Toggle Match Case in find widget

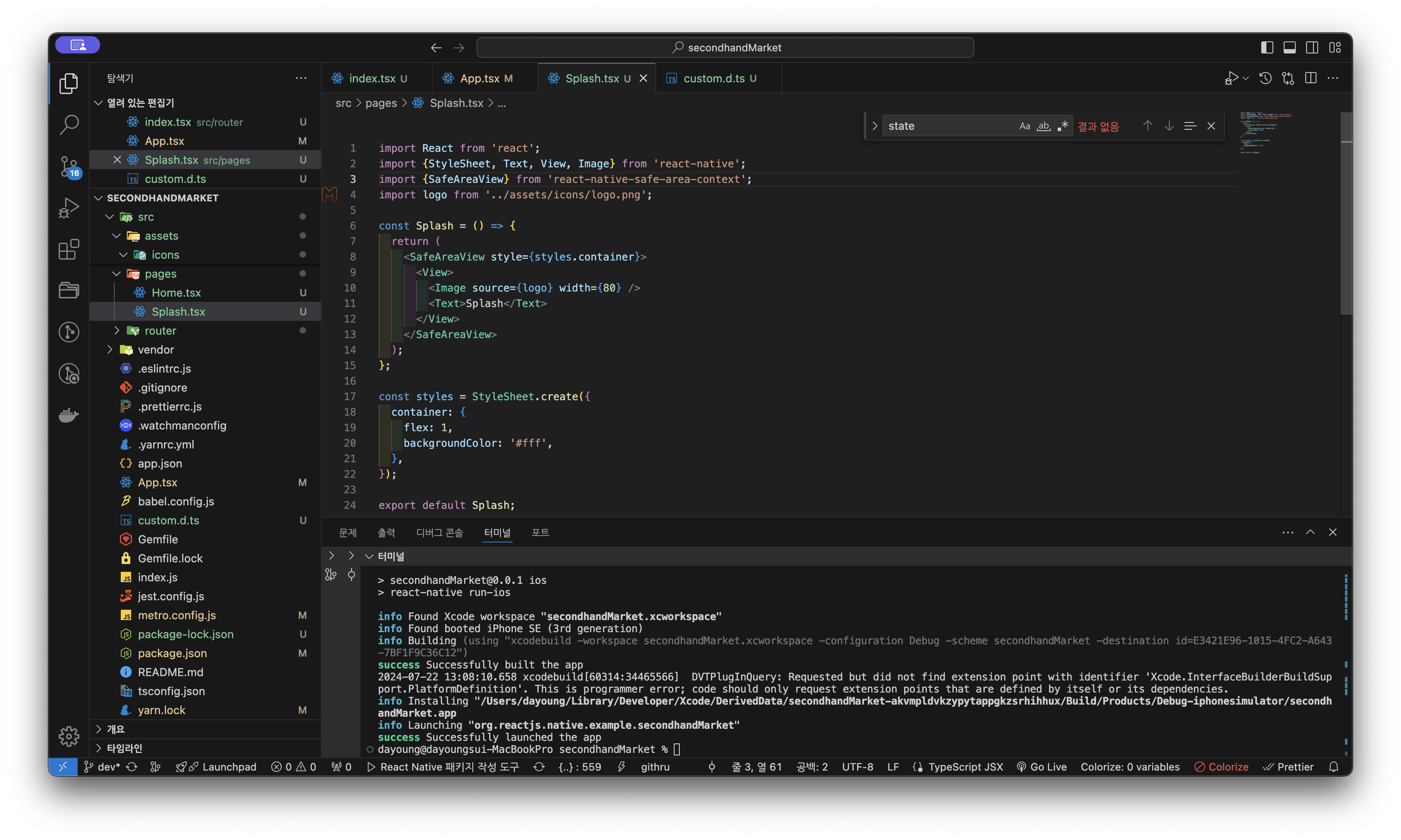pos(1024,125)
